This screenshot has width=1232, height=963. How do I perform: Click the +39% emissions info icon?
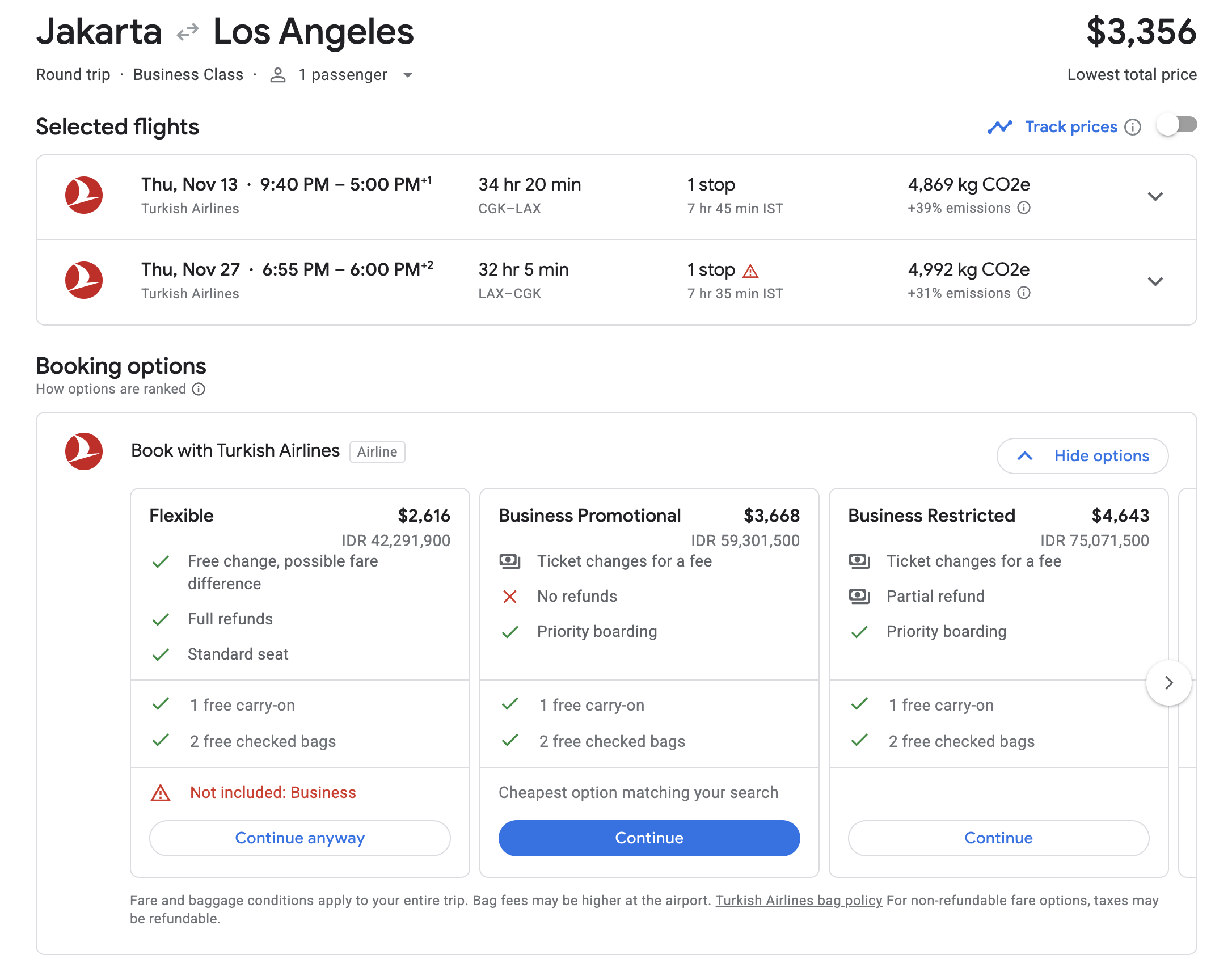1024,208
